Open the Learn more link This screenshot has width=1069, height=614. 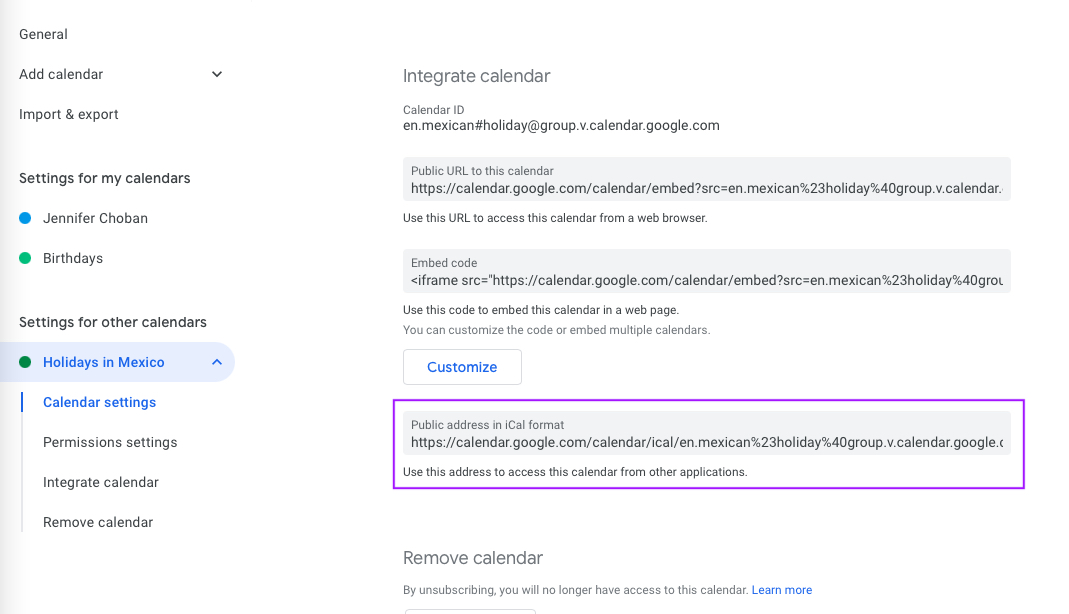click(x=782, y=590)
